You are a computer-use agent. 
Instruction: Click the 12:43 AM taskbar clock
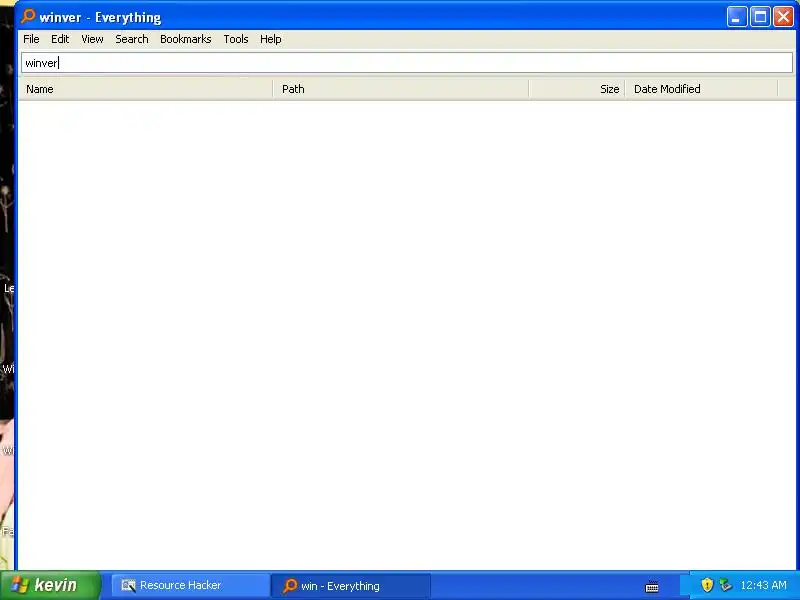click(x=763, y=585)
